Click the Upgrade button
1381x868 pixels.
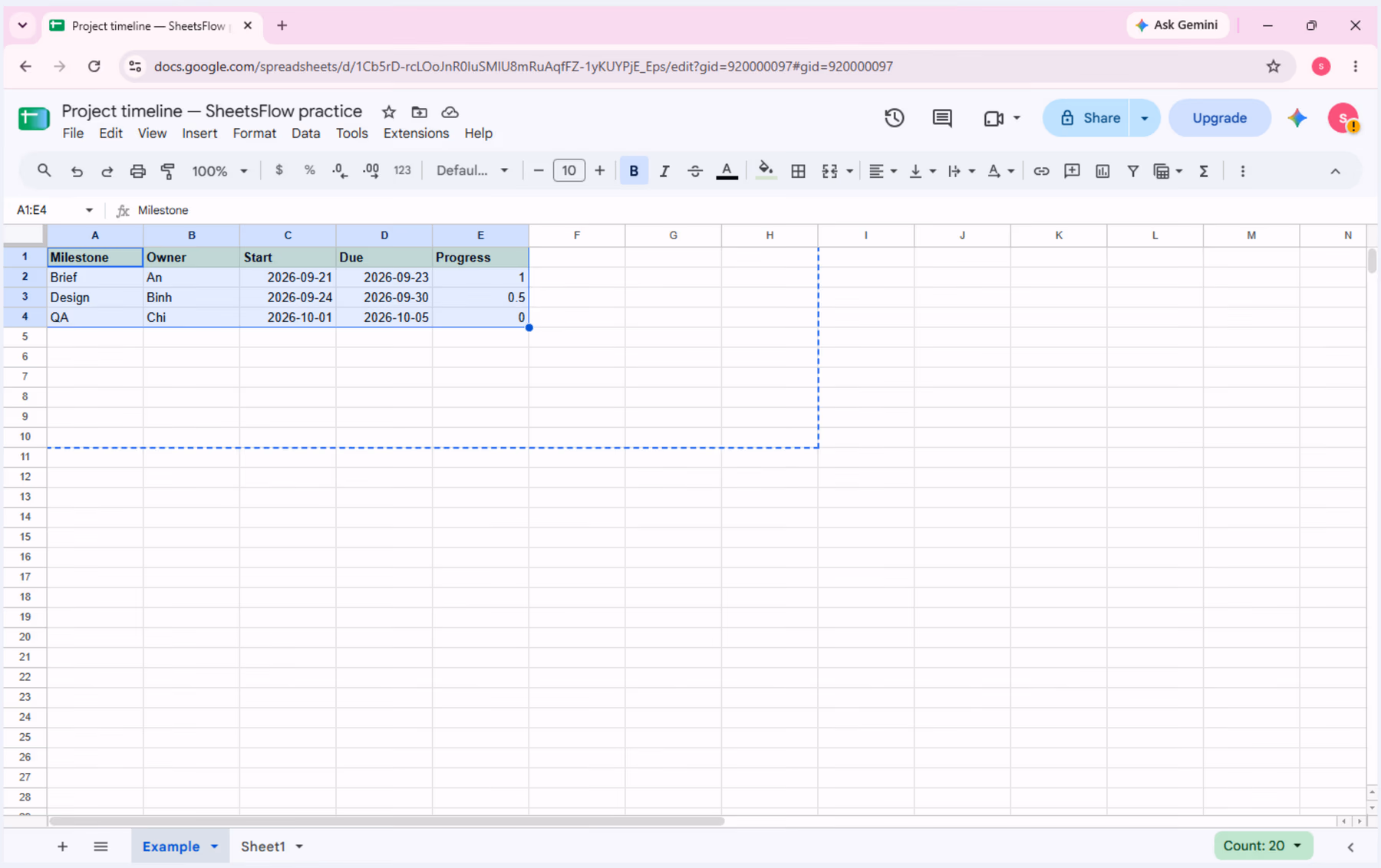[1219, 118]
